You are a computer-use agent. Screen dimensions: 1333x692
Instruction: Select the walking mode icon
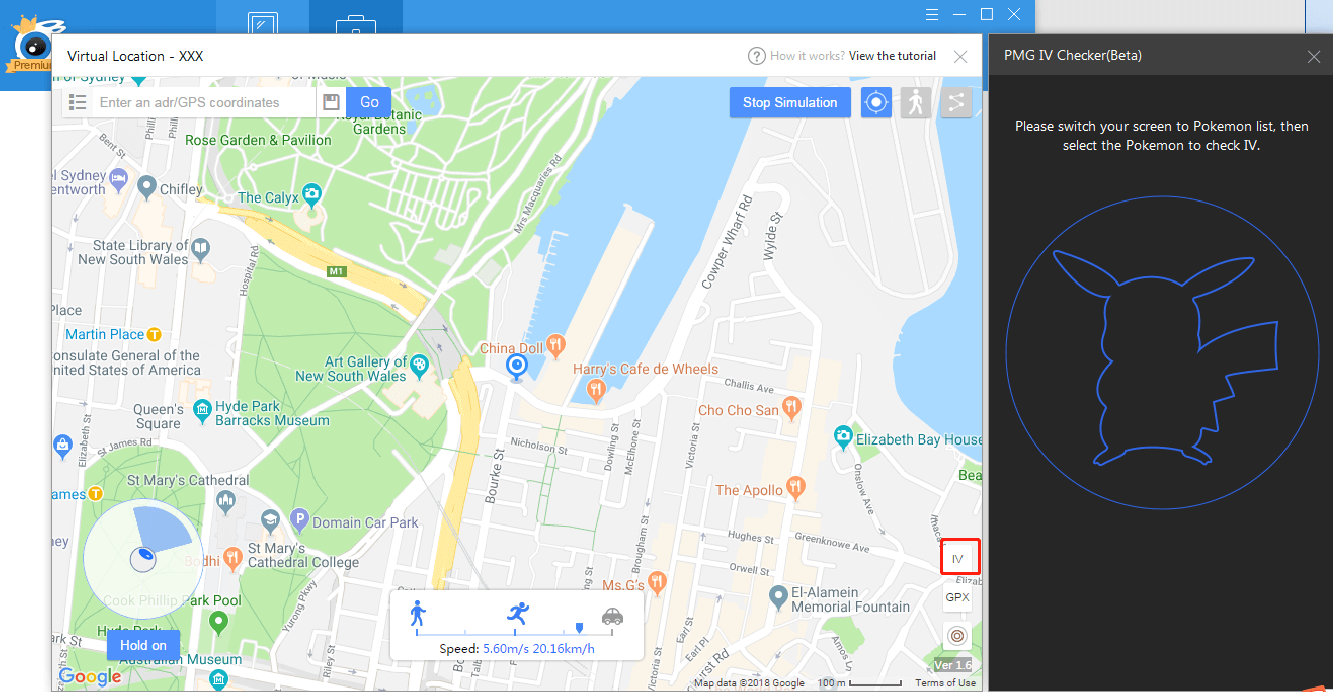[x=916, y=102]
